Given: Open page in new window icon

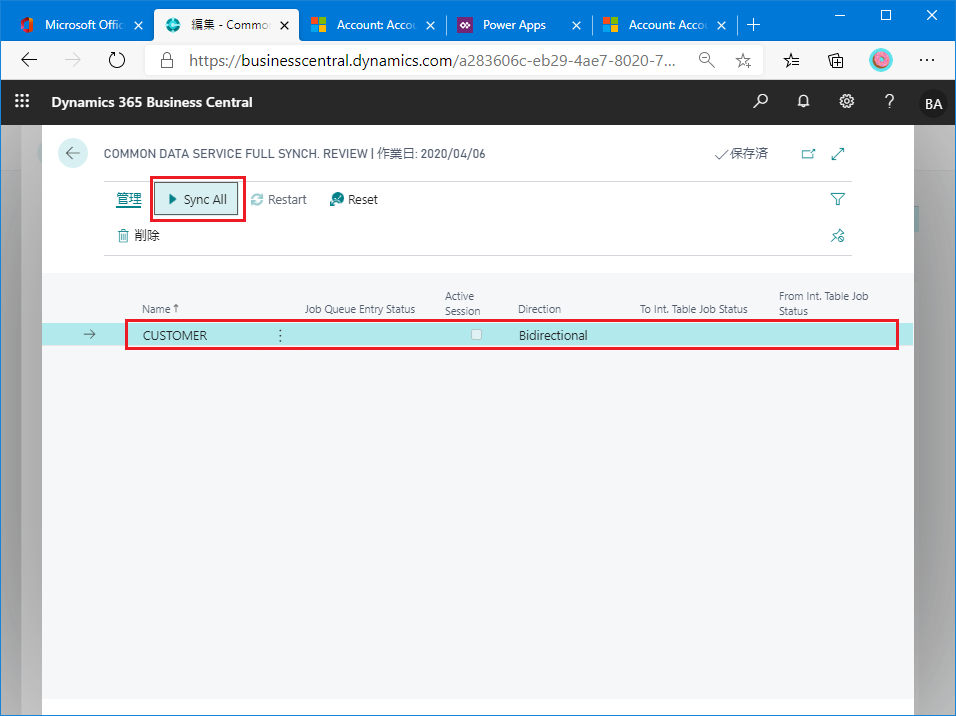Looking at the screenshot, I should point(808,154).
